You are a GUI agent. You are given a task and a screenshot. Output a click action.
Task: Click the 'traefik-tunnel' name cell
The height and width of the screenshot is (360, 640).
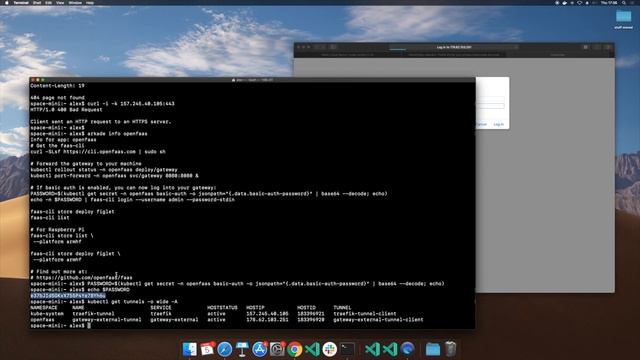93,313
